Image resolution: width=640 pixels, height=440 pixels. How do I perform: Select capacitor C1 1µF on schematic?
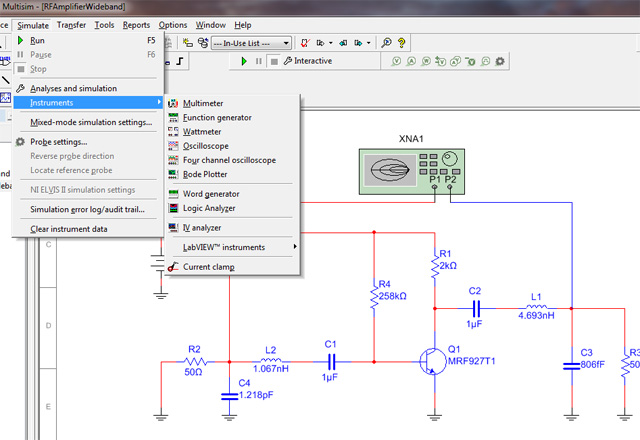[x=332, y=362]
